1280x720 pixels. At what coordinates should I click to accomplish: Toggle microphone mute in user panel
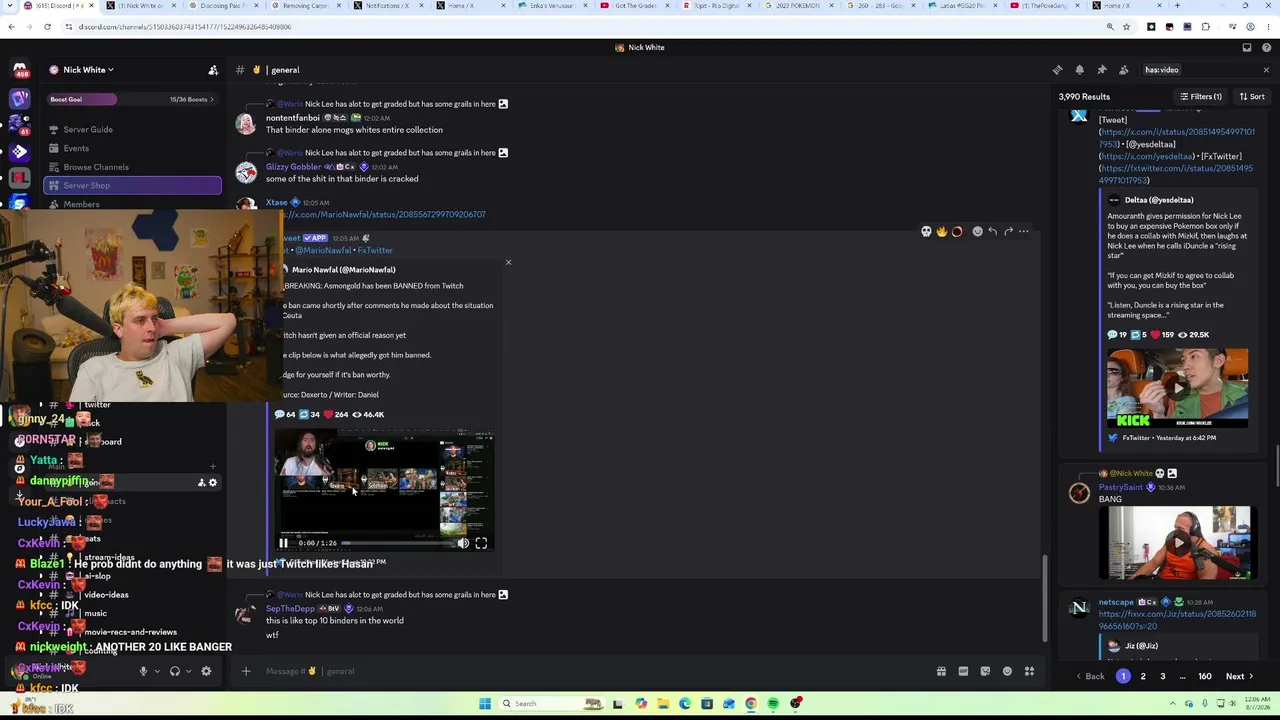(143, 671)
